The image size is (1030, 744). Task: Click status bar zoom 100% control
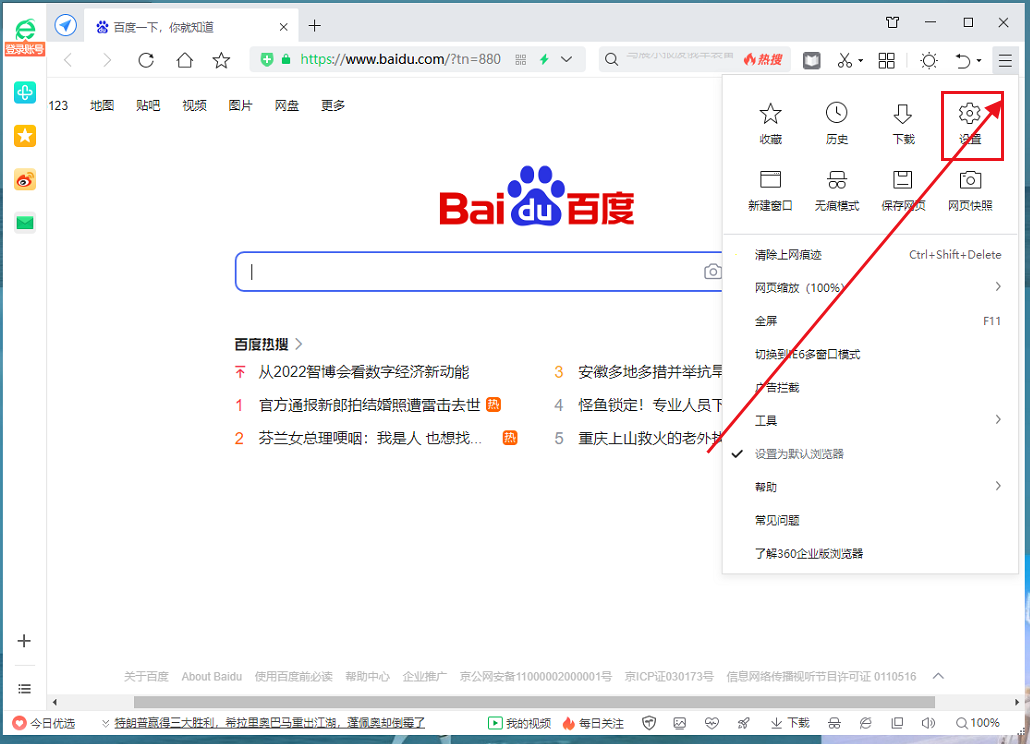point(977,723)
